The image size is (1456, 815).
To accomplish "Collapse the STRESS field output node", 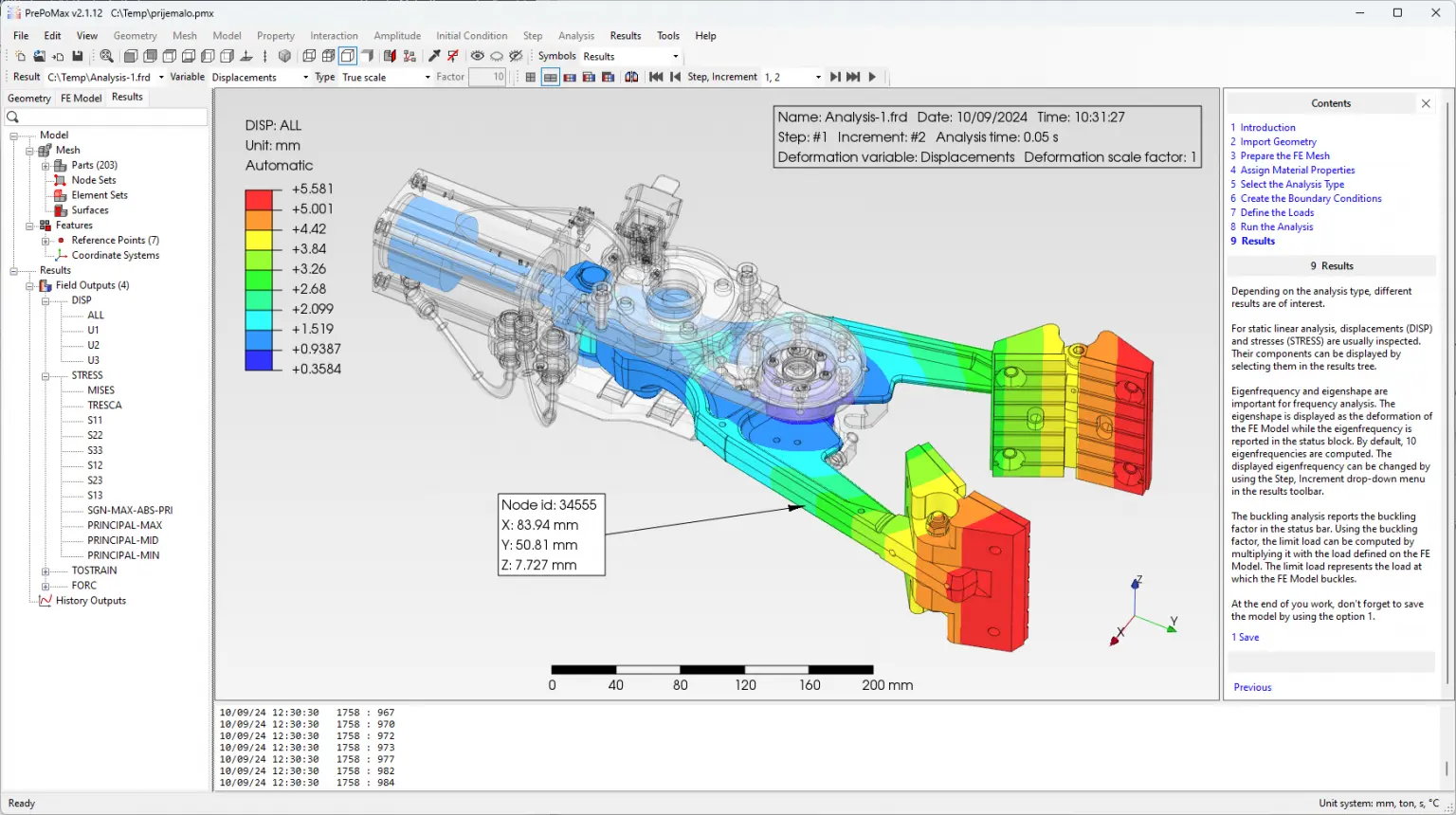I will [x=45, y=376].
